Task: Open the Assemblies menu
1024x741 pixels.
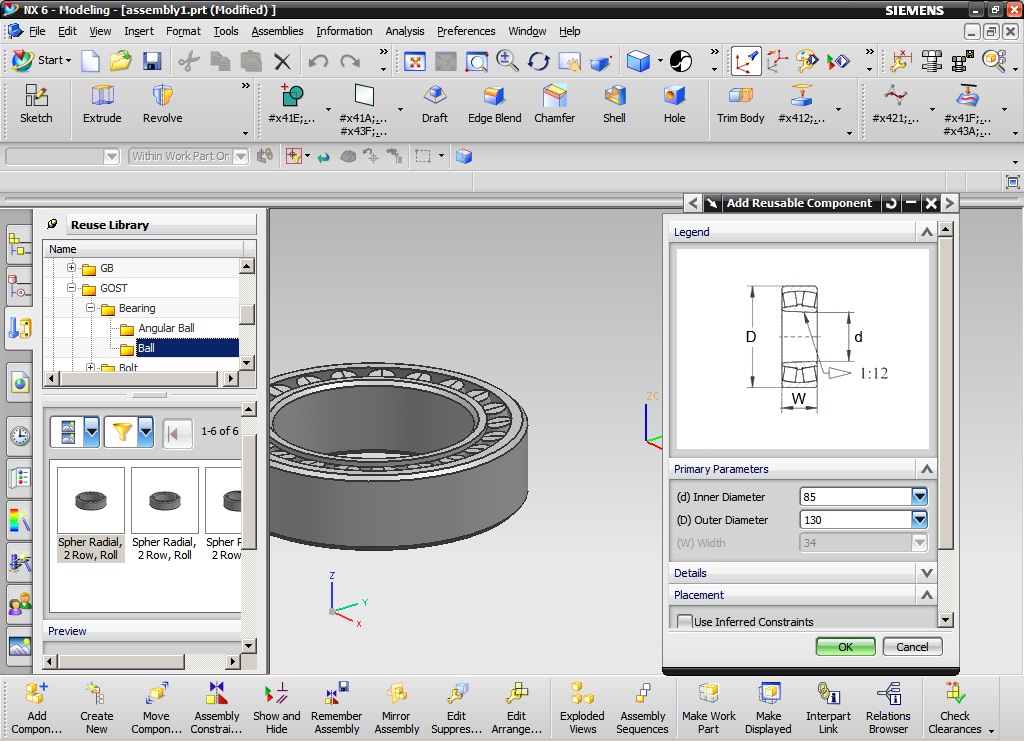Action: (277, 31)
